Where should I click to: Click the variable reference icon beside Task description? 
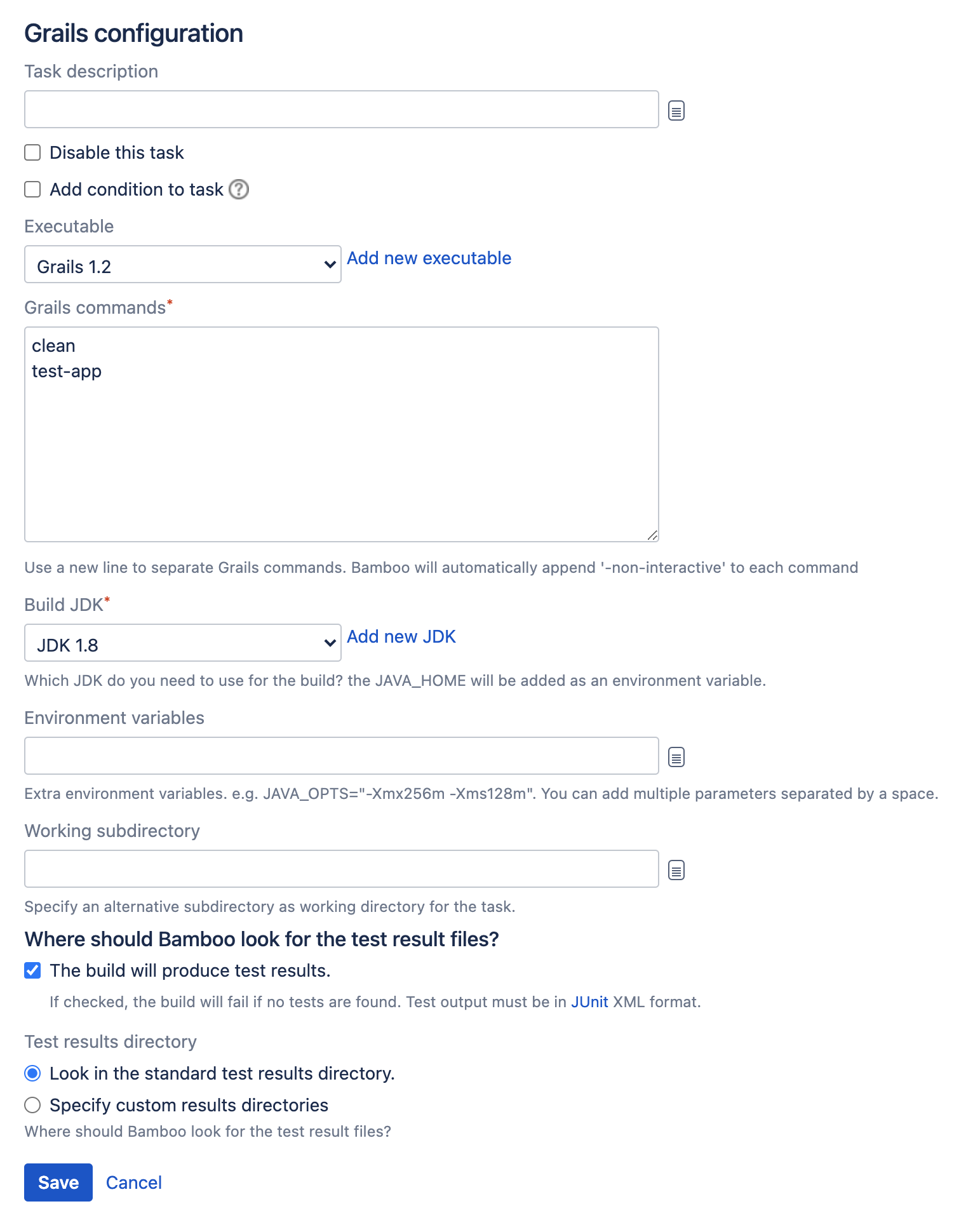[676, 110]
